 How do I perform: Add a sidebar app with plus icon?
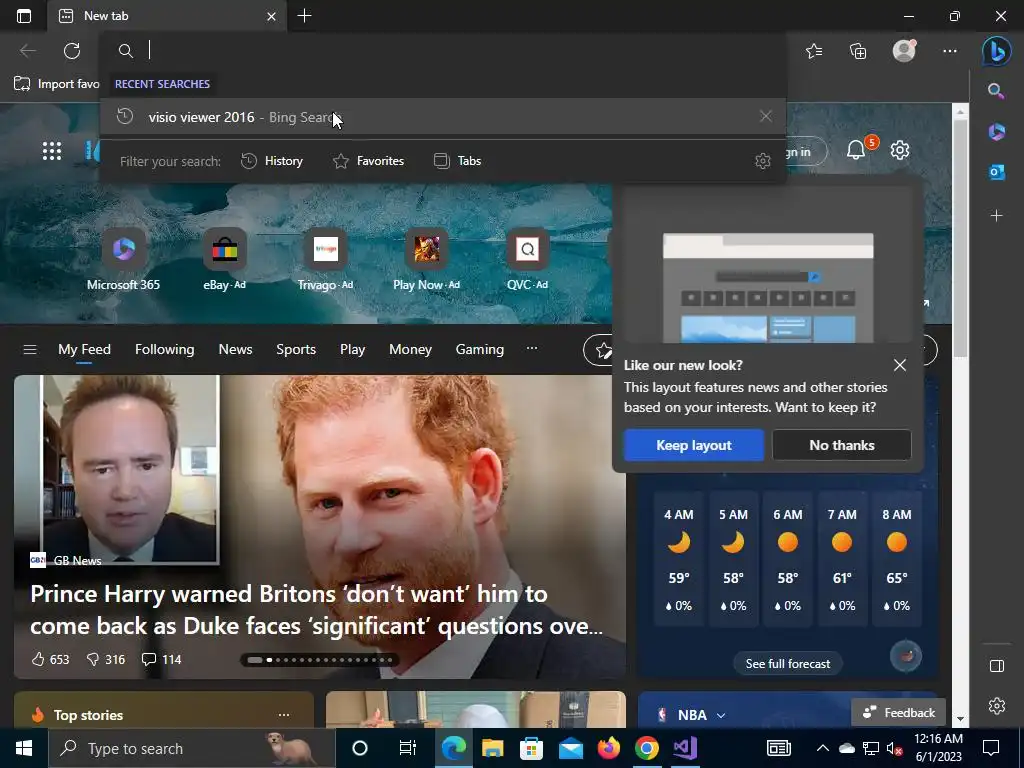tap(997, 215)
